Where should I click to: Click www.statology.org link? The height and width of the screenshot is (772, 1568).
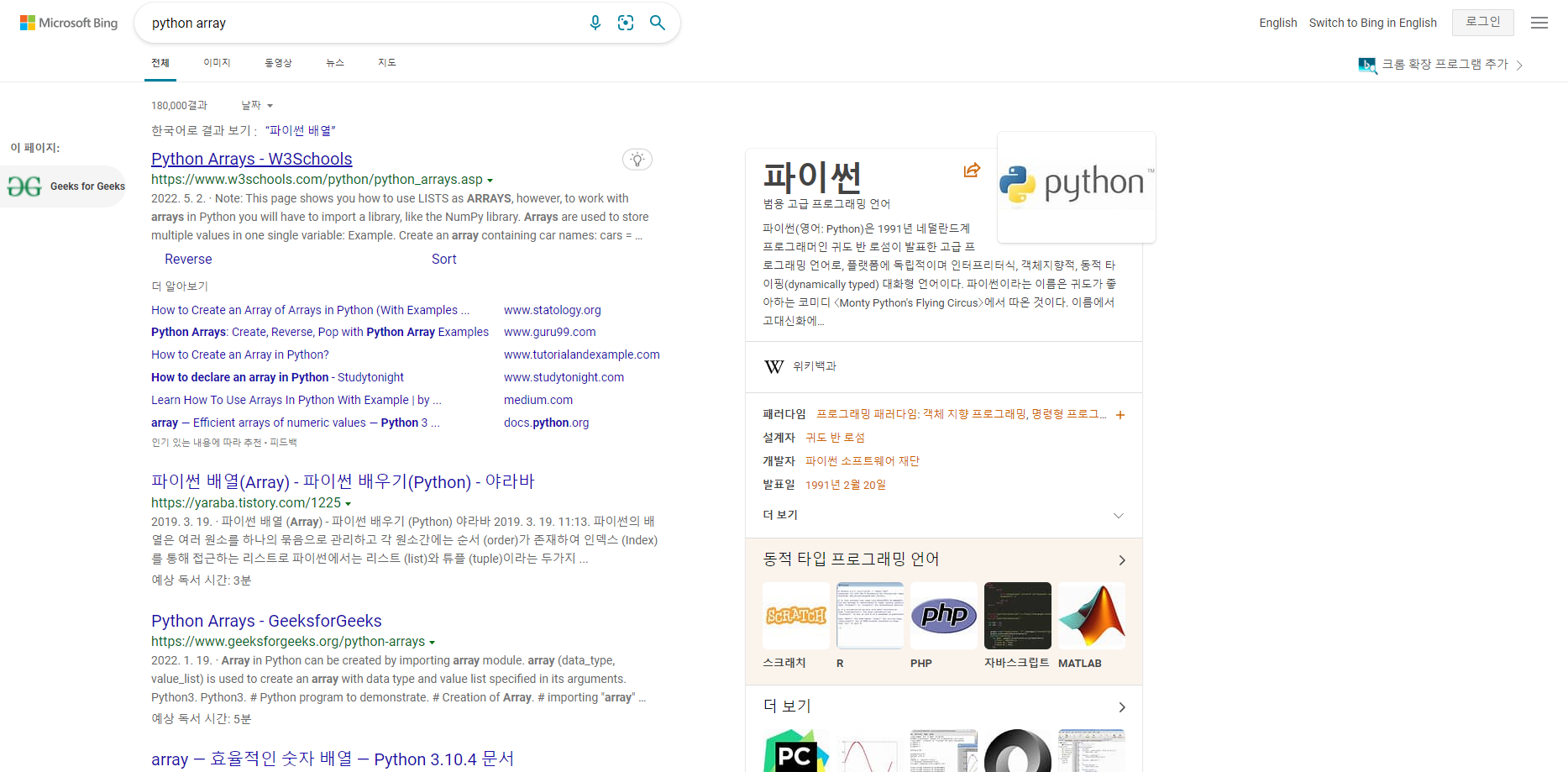[552, 310]
